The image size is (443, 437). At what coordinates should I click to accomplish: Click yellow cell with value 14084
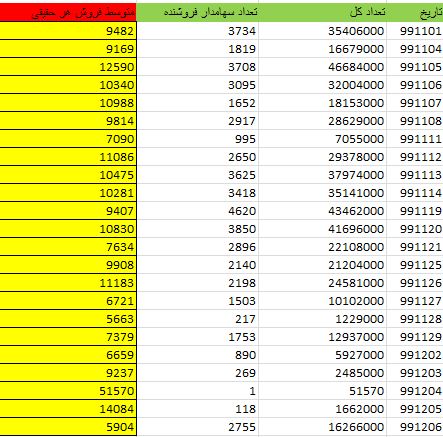[x=68, y=409]
